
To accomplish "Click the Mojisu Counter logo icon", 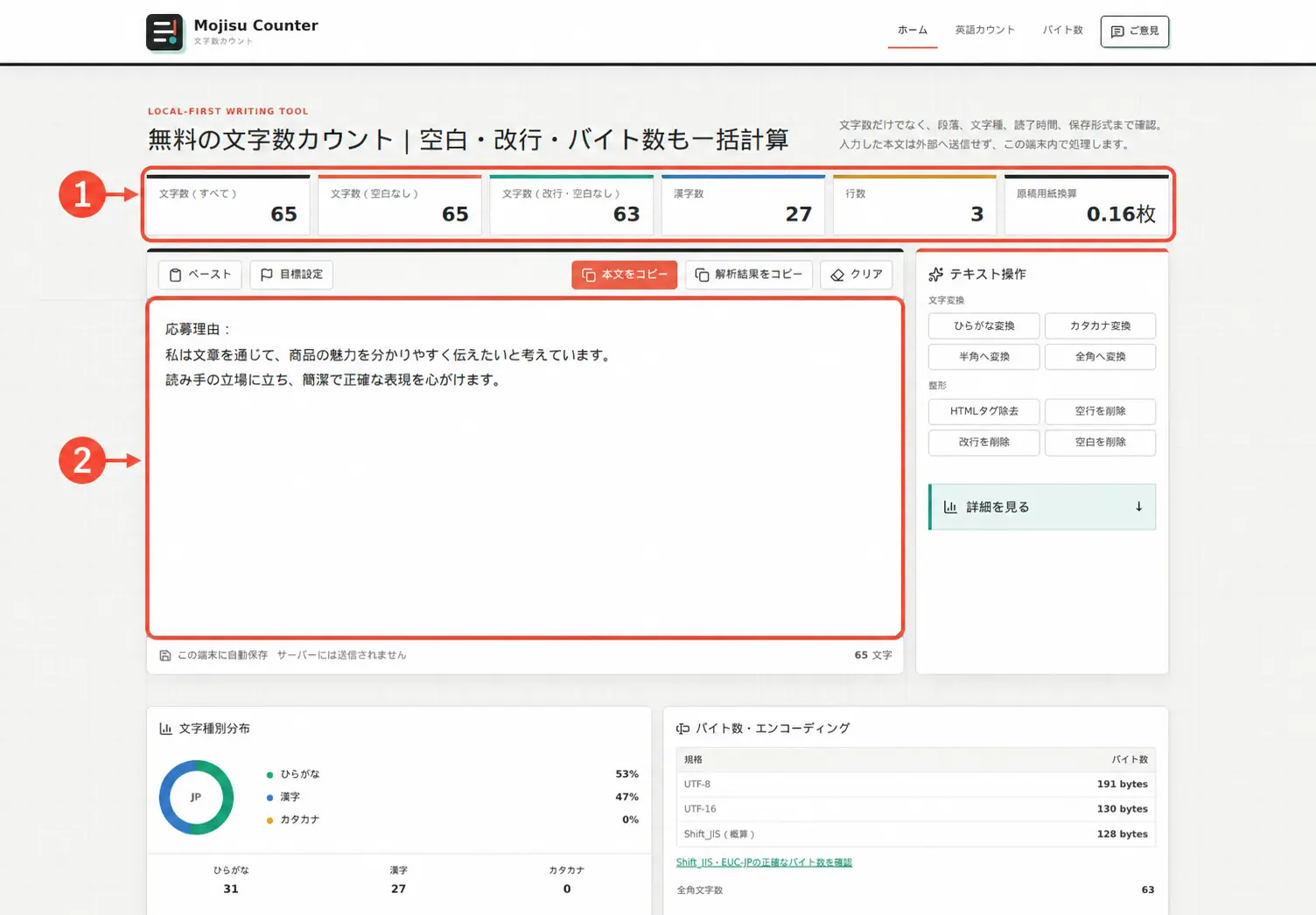I will click(x=164, y=32).
